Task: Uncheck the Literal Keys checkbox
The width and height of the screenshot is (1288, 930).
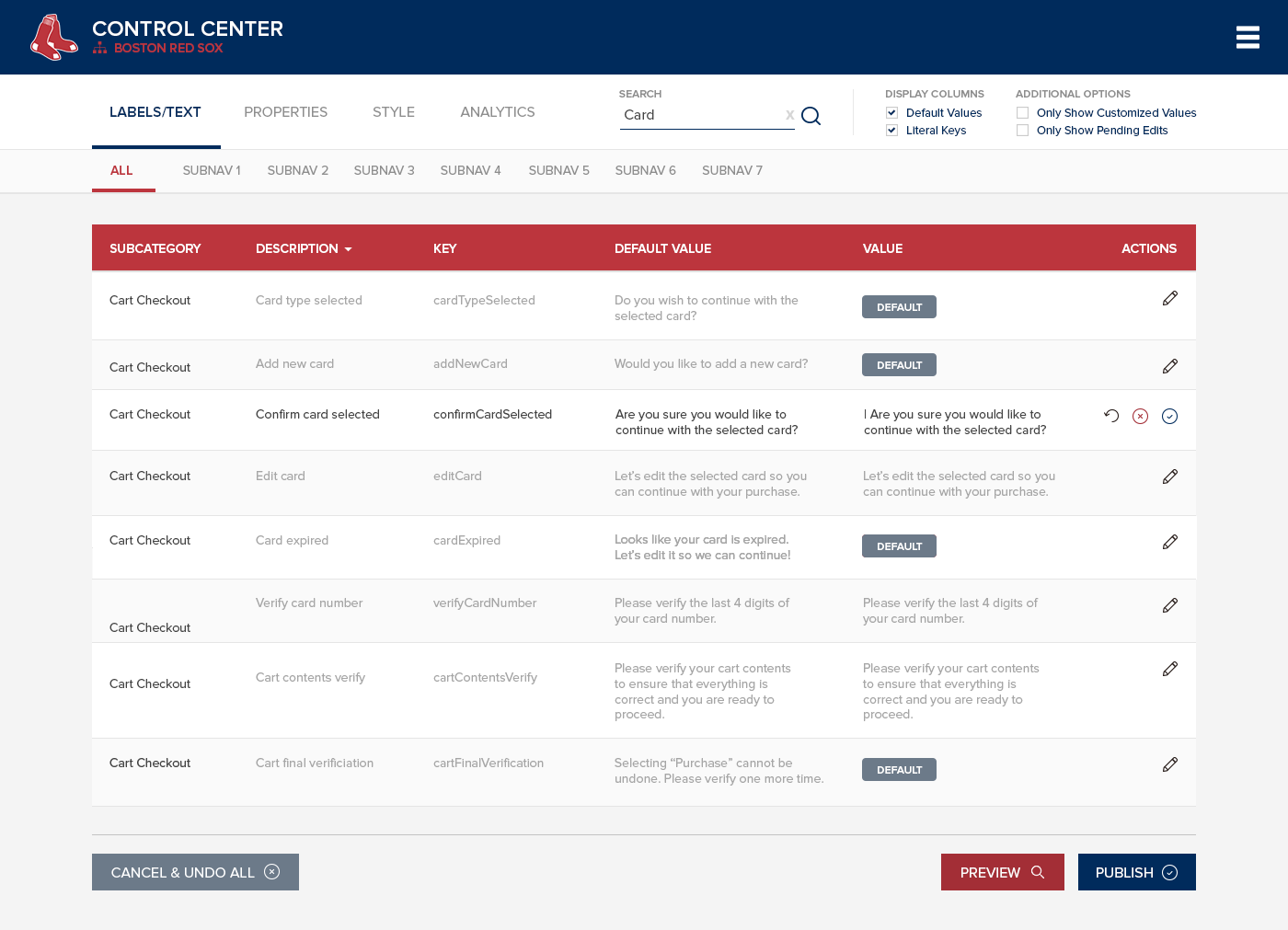Action: point(891,131)
